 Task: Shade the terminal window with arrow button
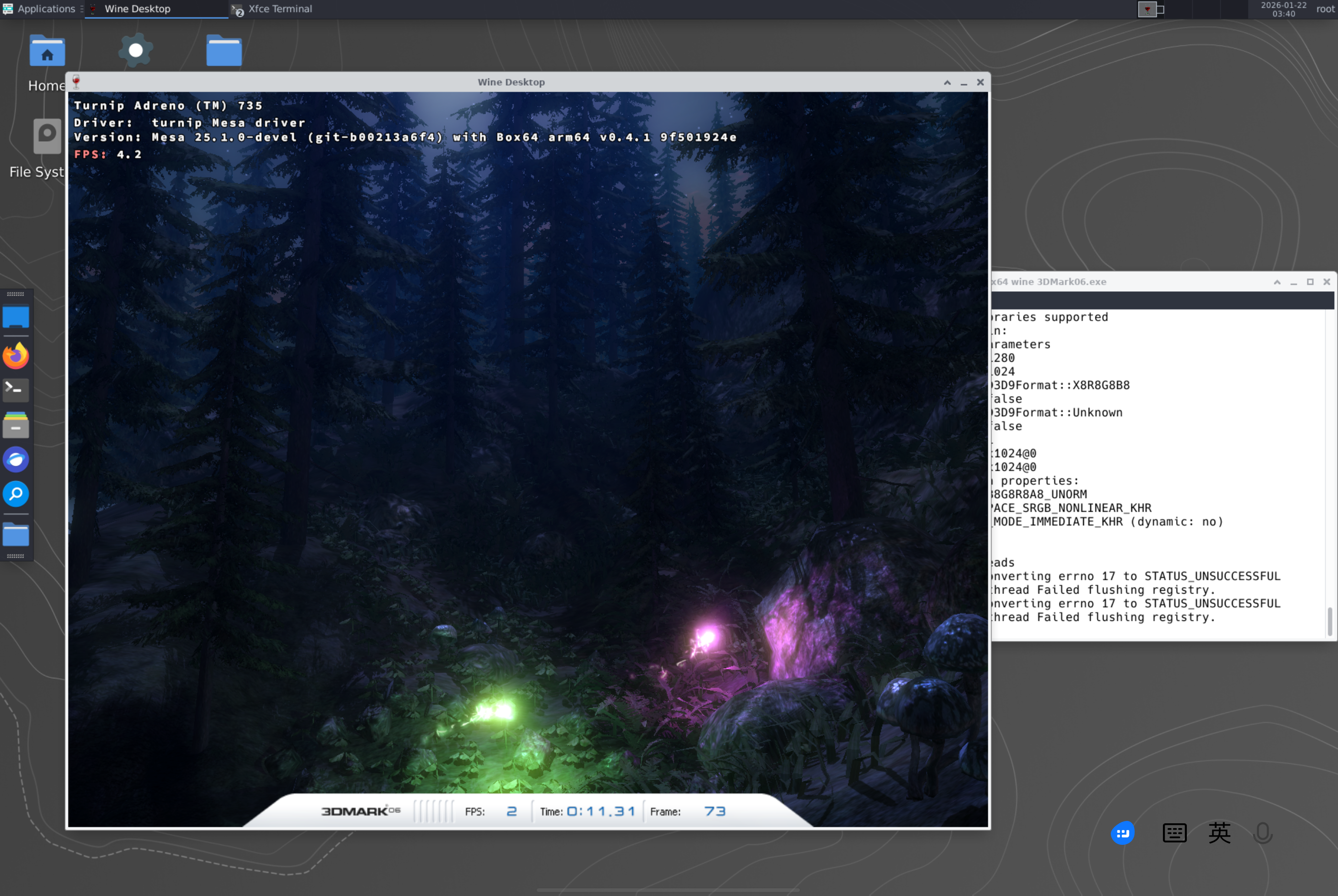click(1277, 282)
